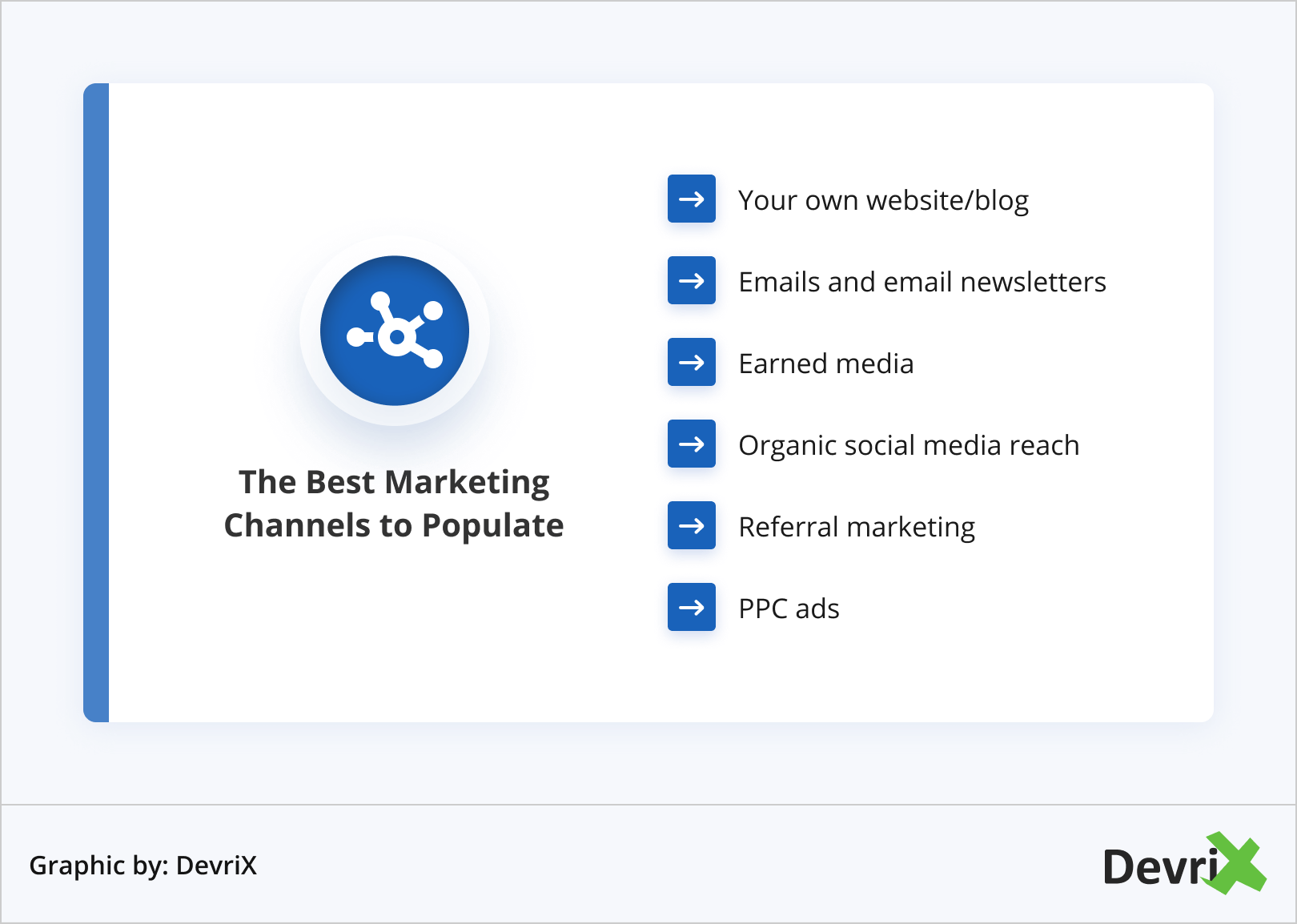
Task: Click the Earned media list item
Action: click(x=825, y=364)
